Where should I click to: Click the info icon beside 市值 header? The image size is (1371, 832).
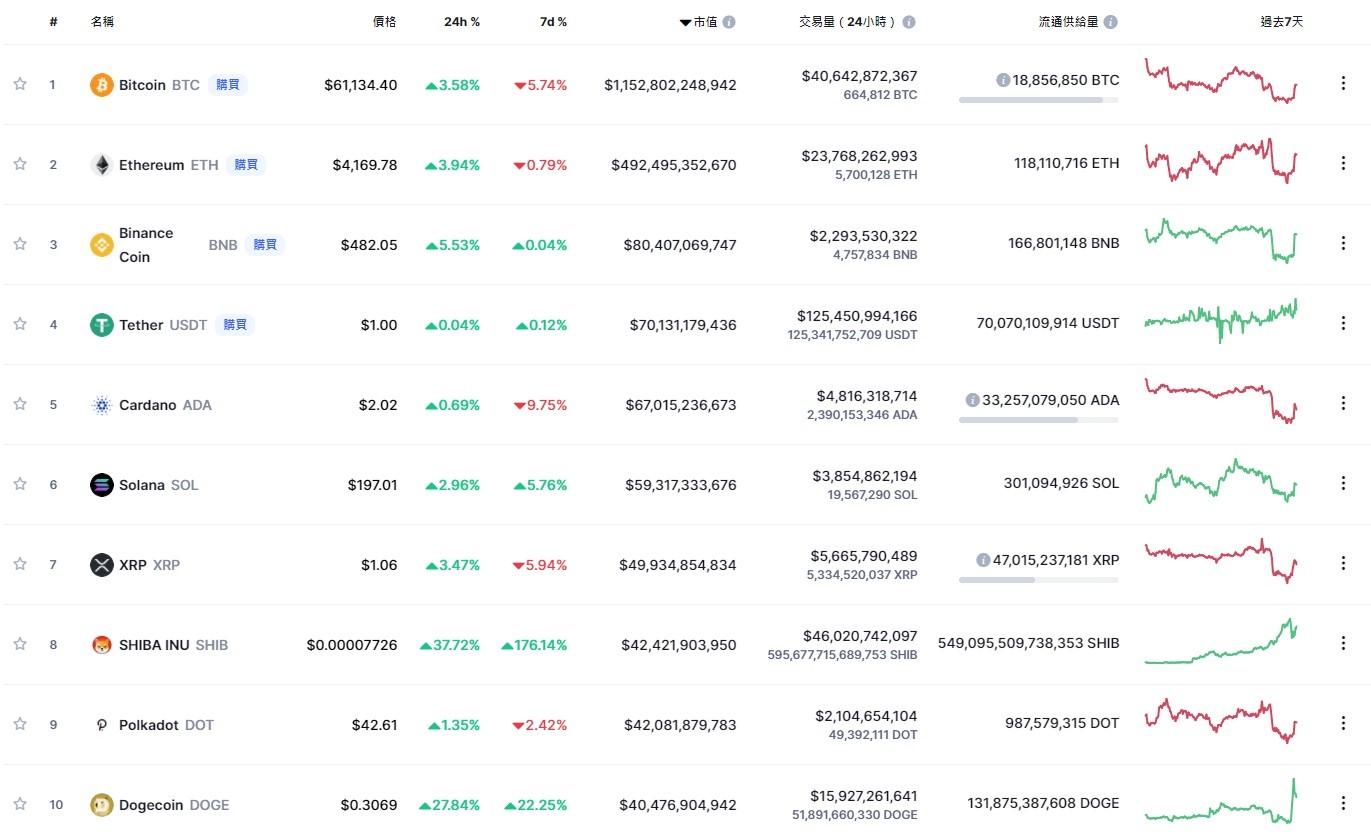[x=729, y=22]
